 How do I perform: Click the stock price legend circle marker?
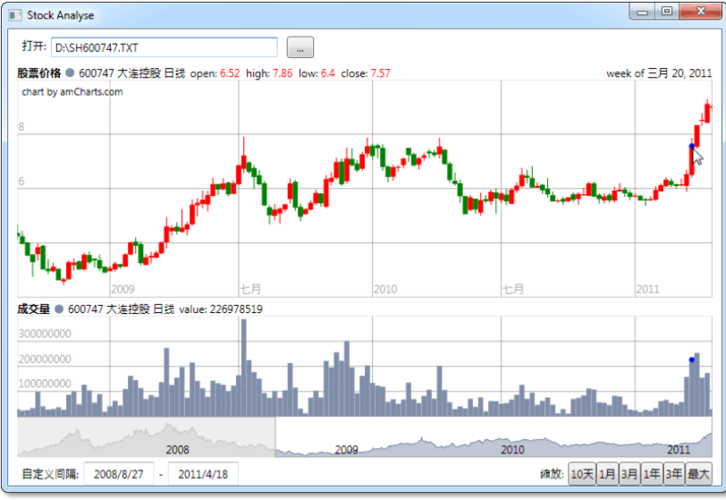(x=70, y=73)
